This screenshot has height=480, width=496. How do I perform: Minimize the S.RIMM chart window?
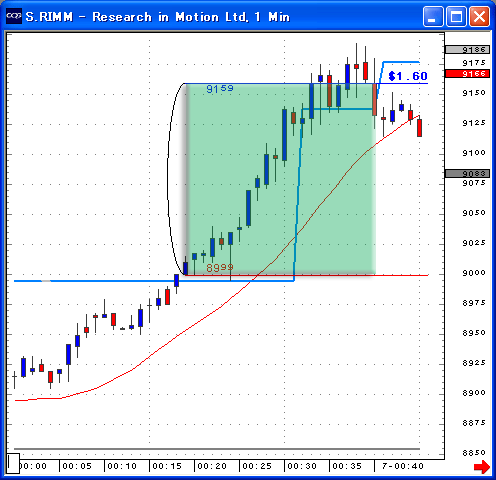tap(433, 16)
